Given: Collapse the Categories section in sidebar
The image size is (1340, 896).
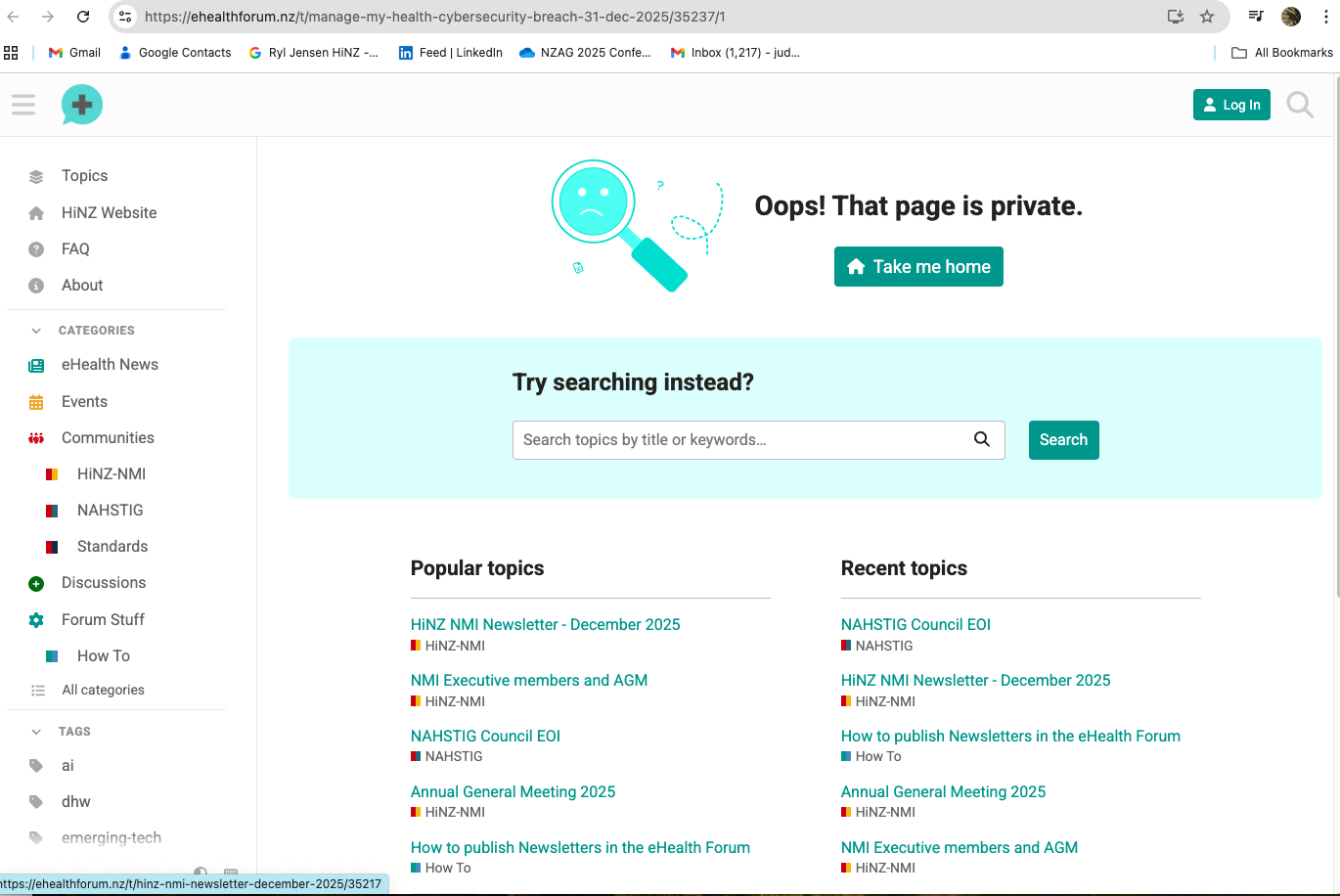Looking at the screenshot, I should point(36,331).
